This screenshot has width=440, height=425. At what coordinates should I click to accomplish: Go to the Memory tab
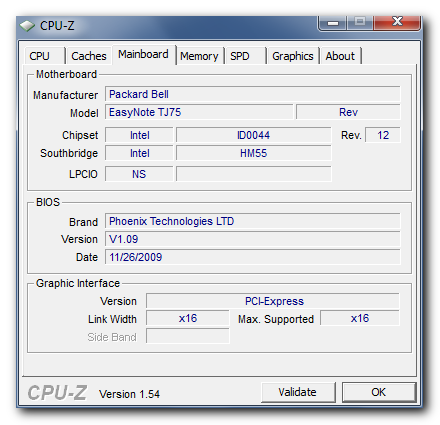199,56
